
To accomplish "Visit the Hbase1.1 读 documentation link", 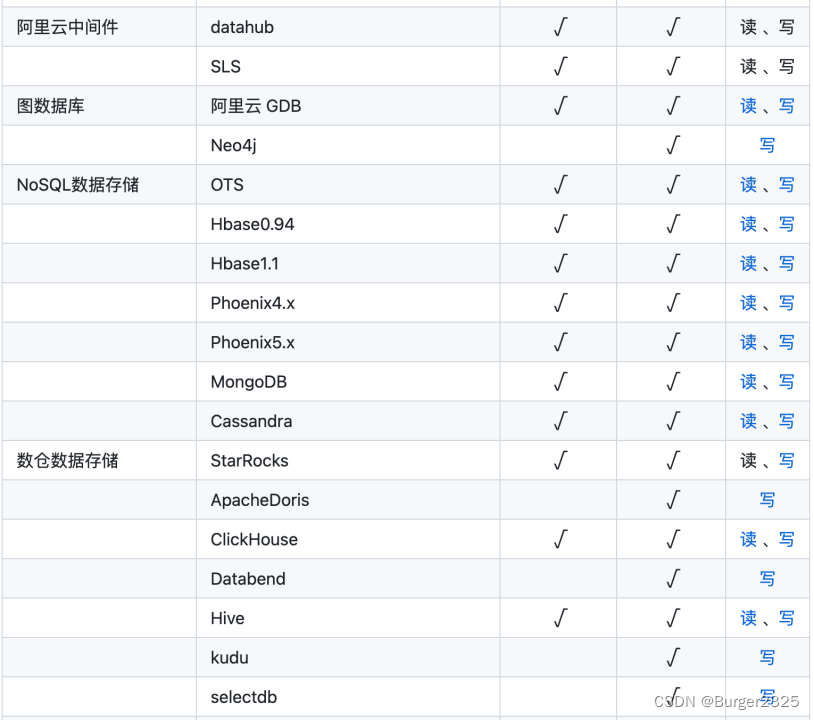I will [x=748, y=264].
